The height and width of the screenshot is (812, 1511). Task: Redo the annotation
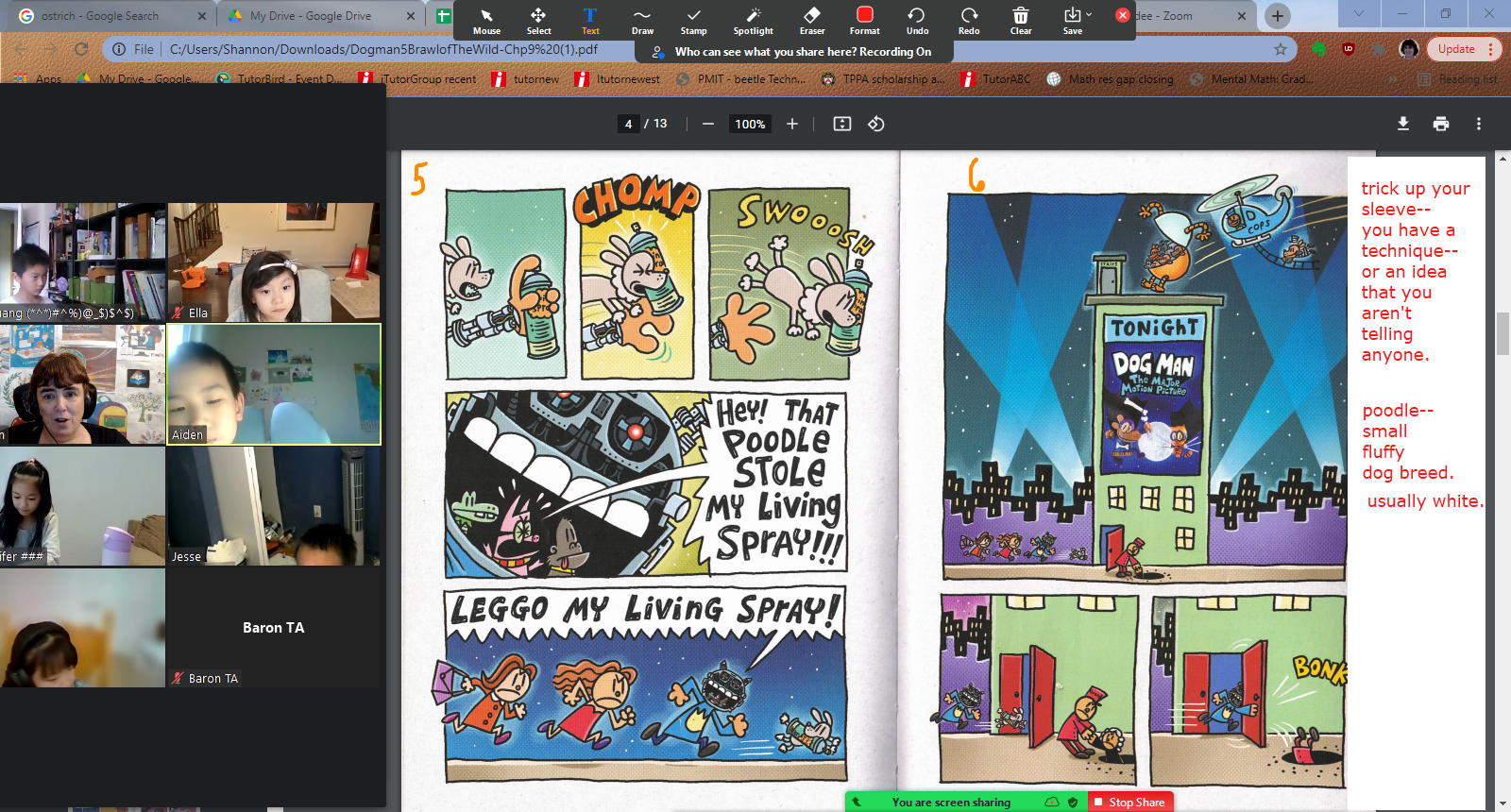(x=969, y=21)
